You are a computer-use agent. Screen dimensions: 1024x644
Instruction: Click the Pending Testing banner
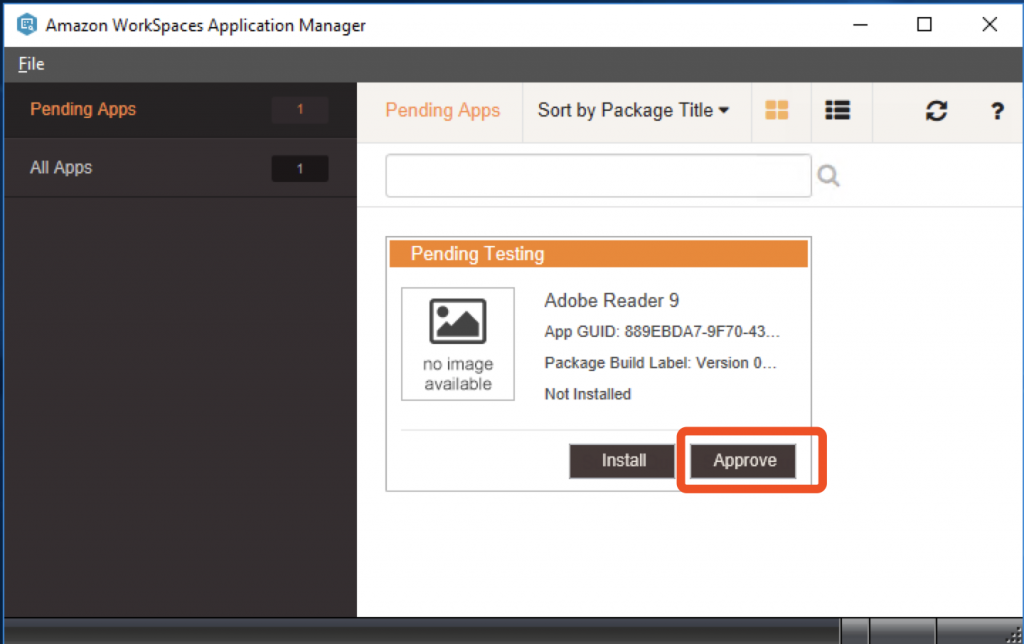coord(598,253)
